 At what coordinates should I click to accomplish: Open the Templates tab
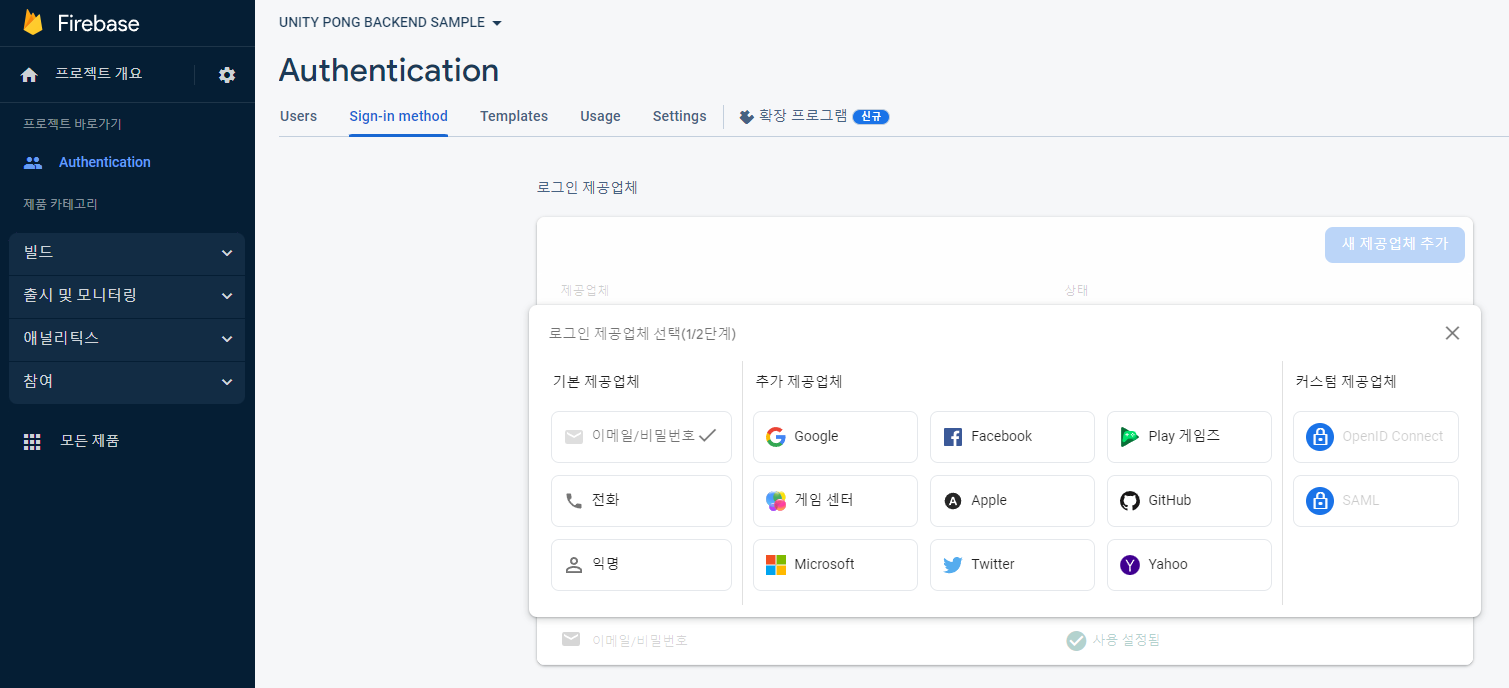(x=514, y=116)
